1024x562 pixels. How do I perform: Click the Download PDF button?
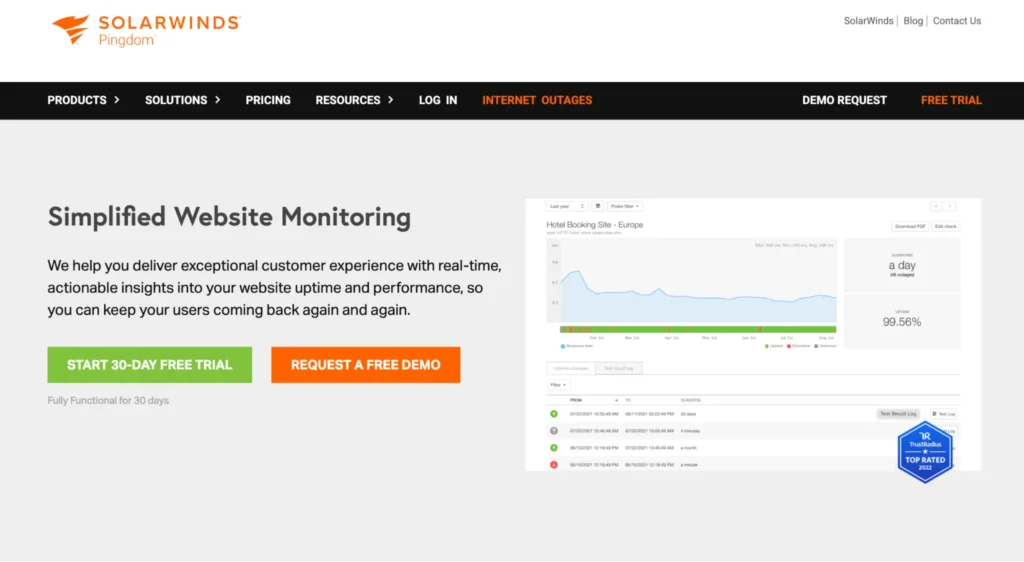[910, 226]
